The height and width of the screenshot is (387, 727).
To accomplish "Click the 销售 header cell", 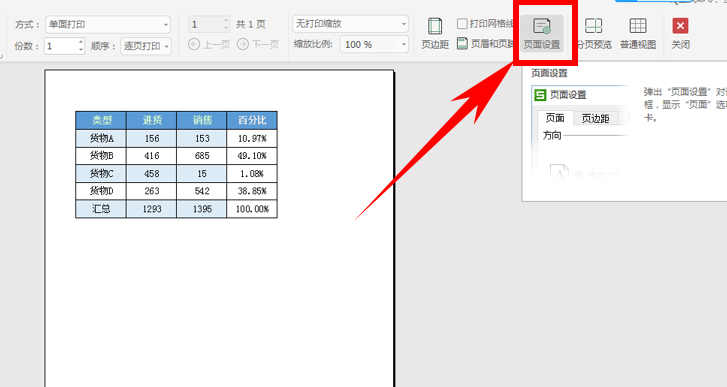I will 202,121.
